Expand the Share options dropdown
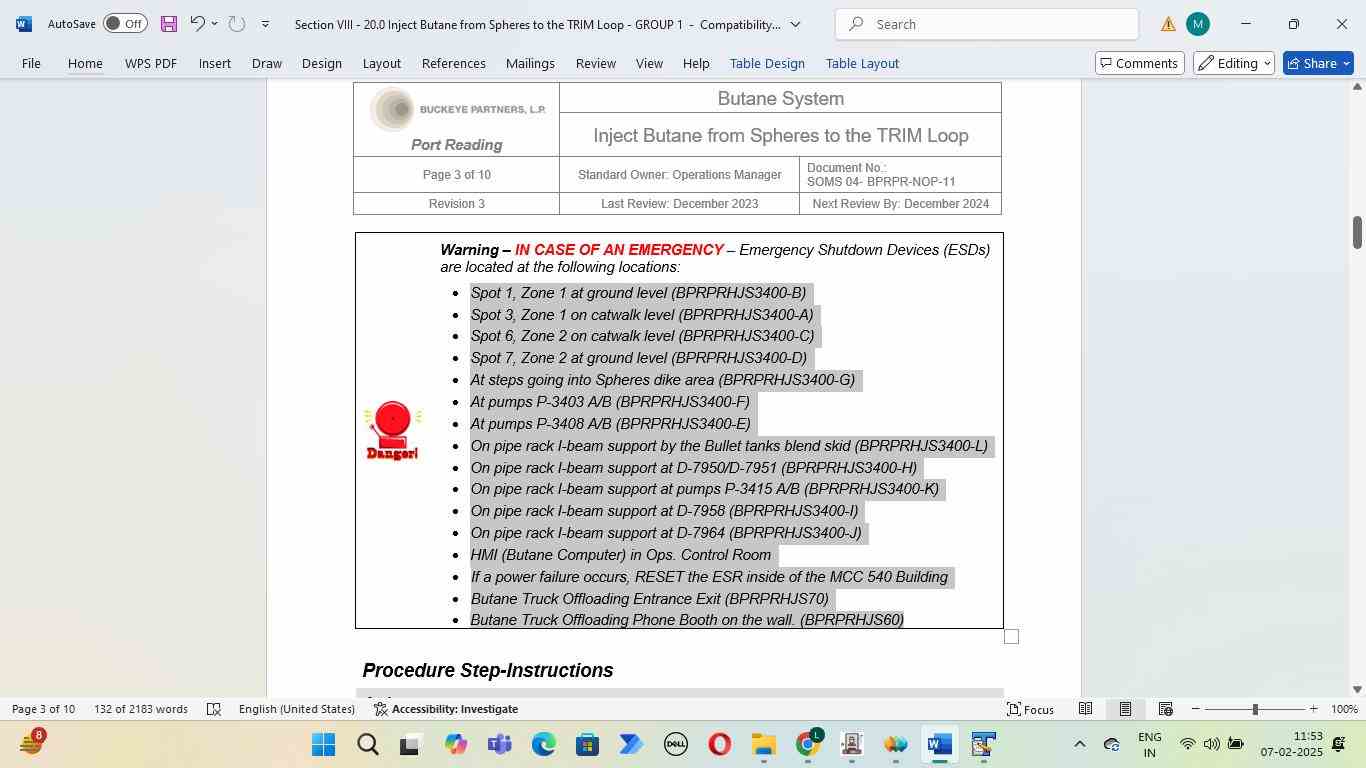The image size is (1366, 768). click(x=1346, y=63)
